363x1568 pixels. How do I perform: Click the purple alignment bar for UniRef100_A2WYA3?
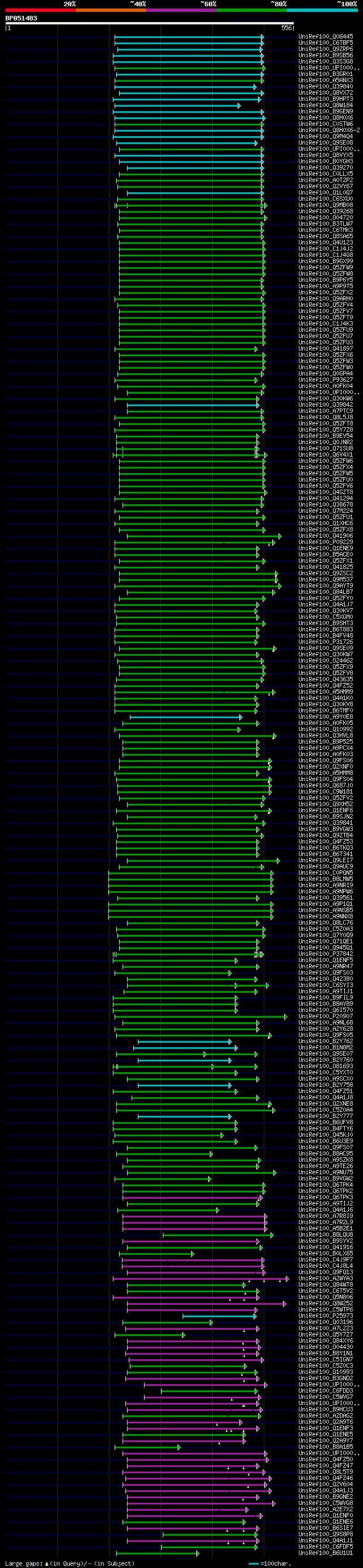coord(200,1278)
